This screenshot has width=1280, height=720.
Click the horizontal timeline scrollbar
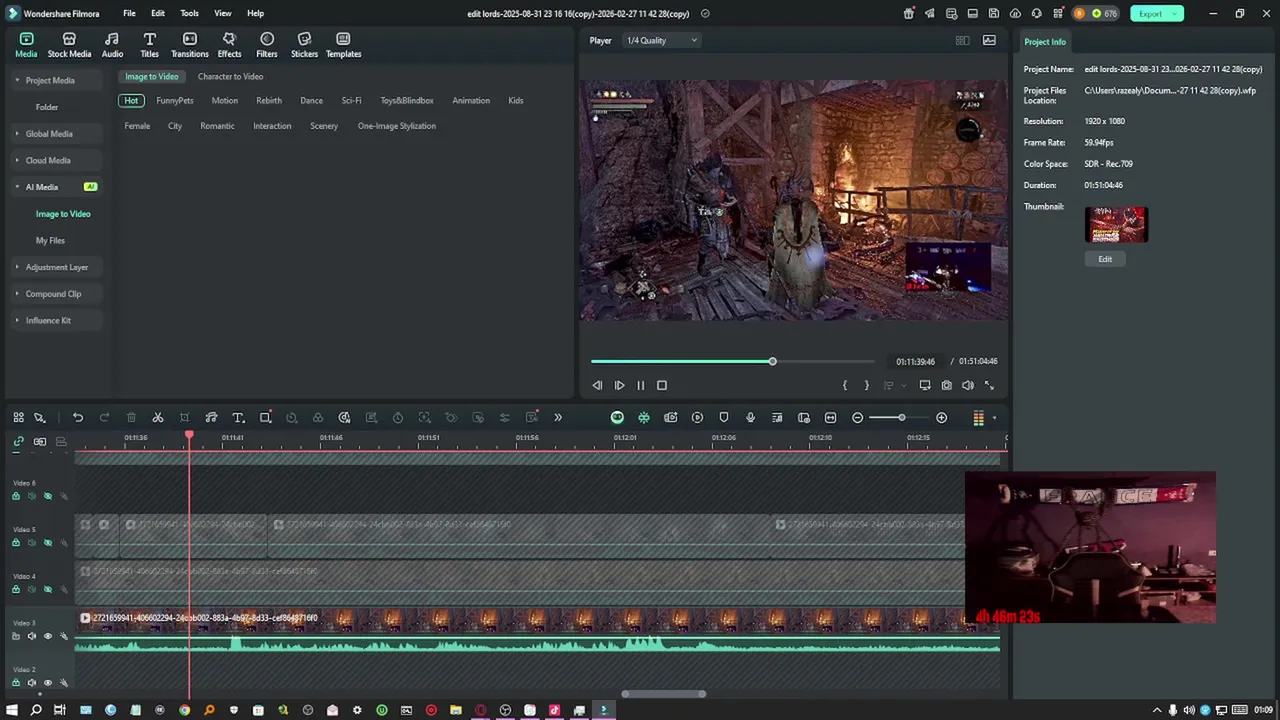(663, 694)
